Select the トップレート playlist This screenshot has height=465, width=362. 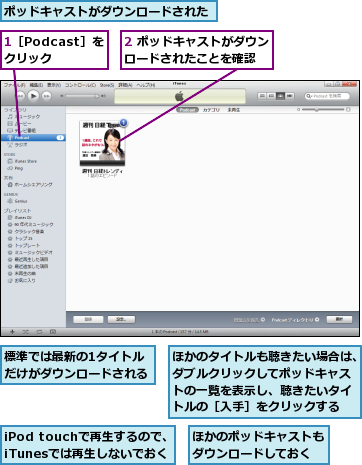click(33, 245)
